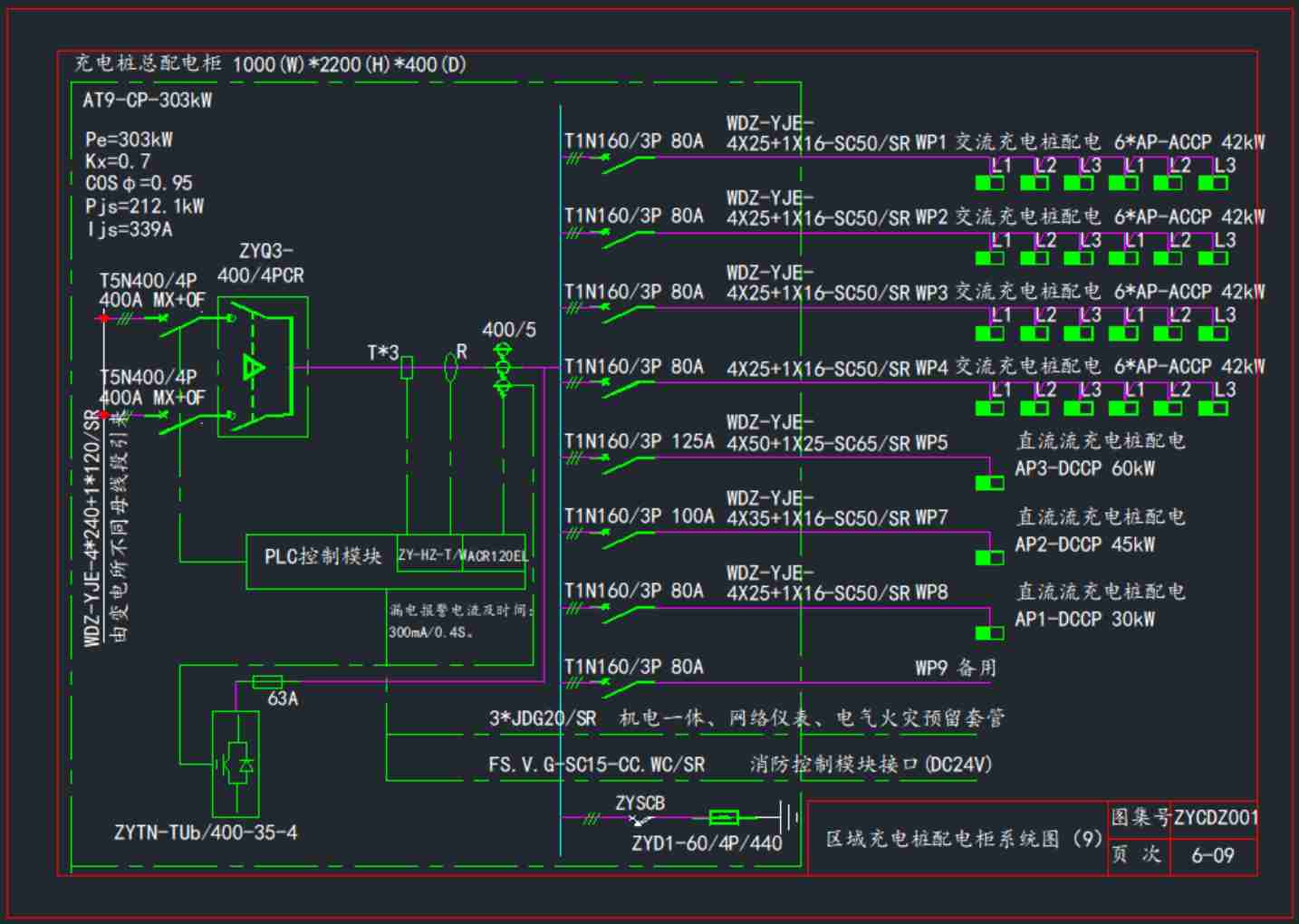Screen dimensions: 1299x924
Task: Click the ZYTN-TUb/400-35-4 surge protector symbol
Action: (x=236, y=764)
